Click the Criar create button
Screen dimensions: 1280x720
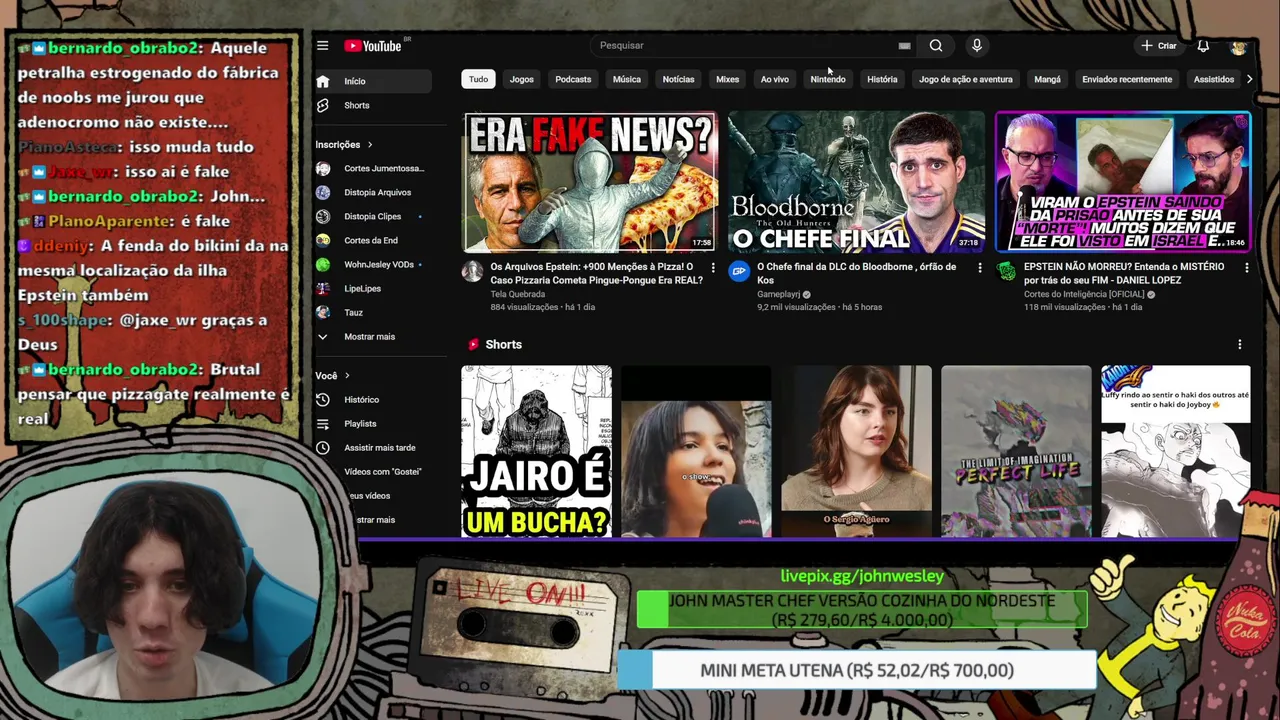1159,46
